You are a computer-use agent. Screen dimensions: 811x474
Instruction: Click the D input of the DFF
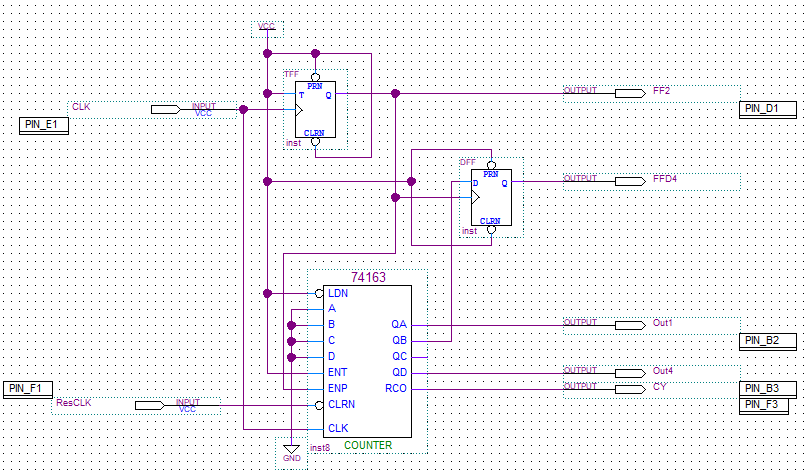point(475,183)
